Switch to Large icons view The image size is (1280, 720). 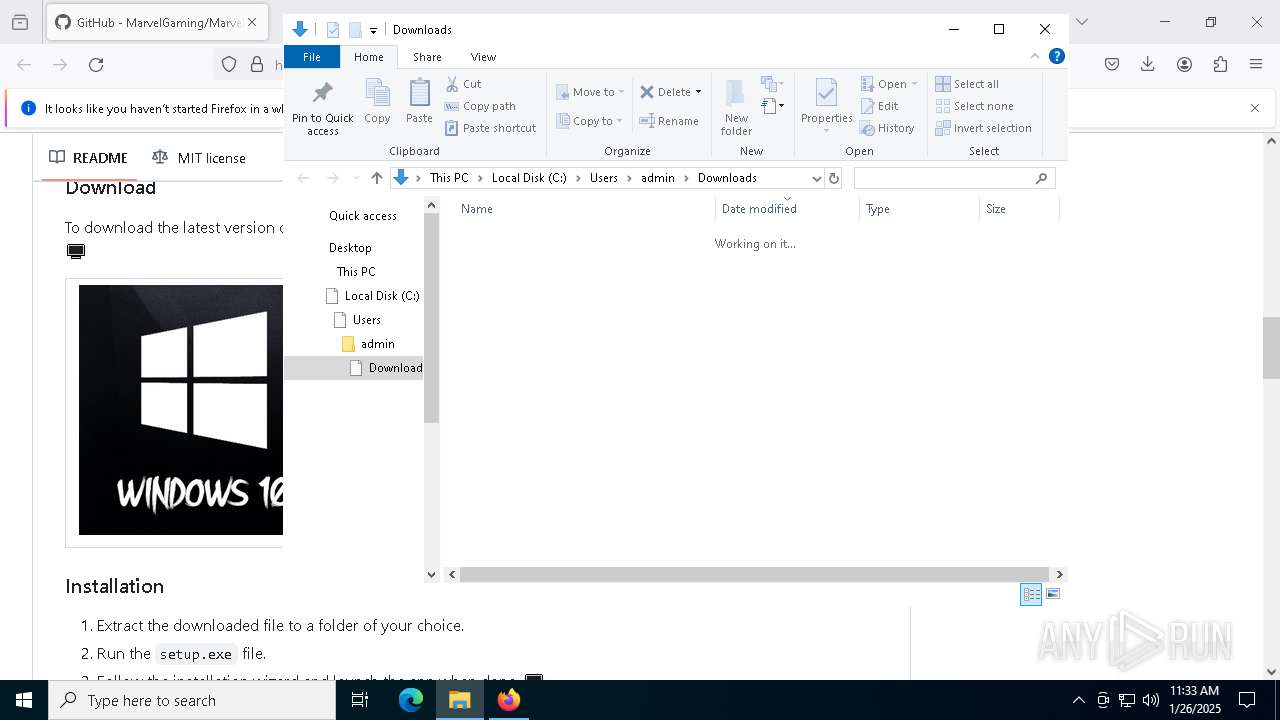(1052, 594)
